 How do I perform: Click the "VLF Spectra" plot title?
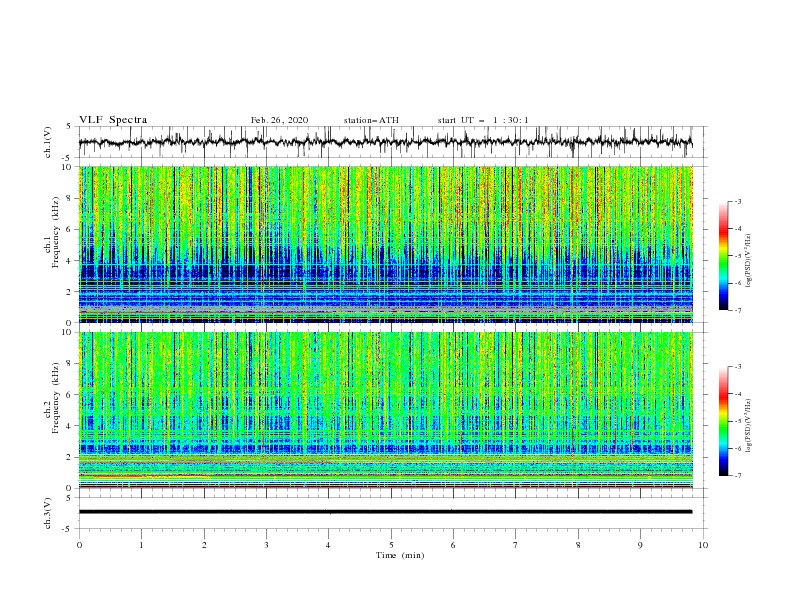pos(113,120)
